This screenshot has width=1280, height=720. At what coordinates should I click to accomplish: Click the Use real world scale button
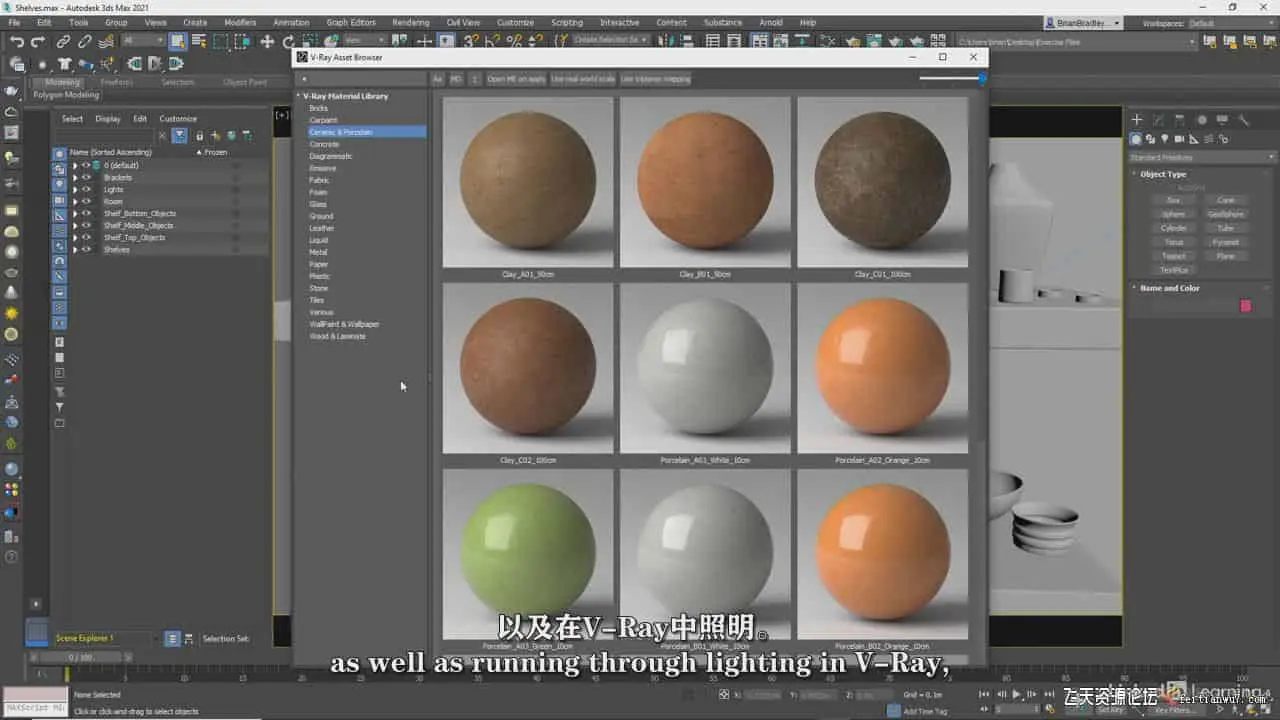[x=583, y=79]
